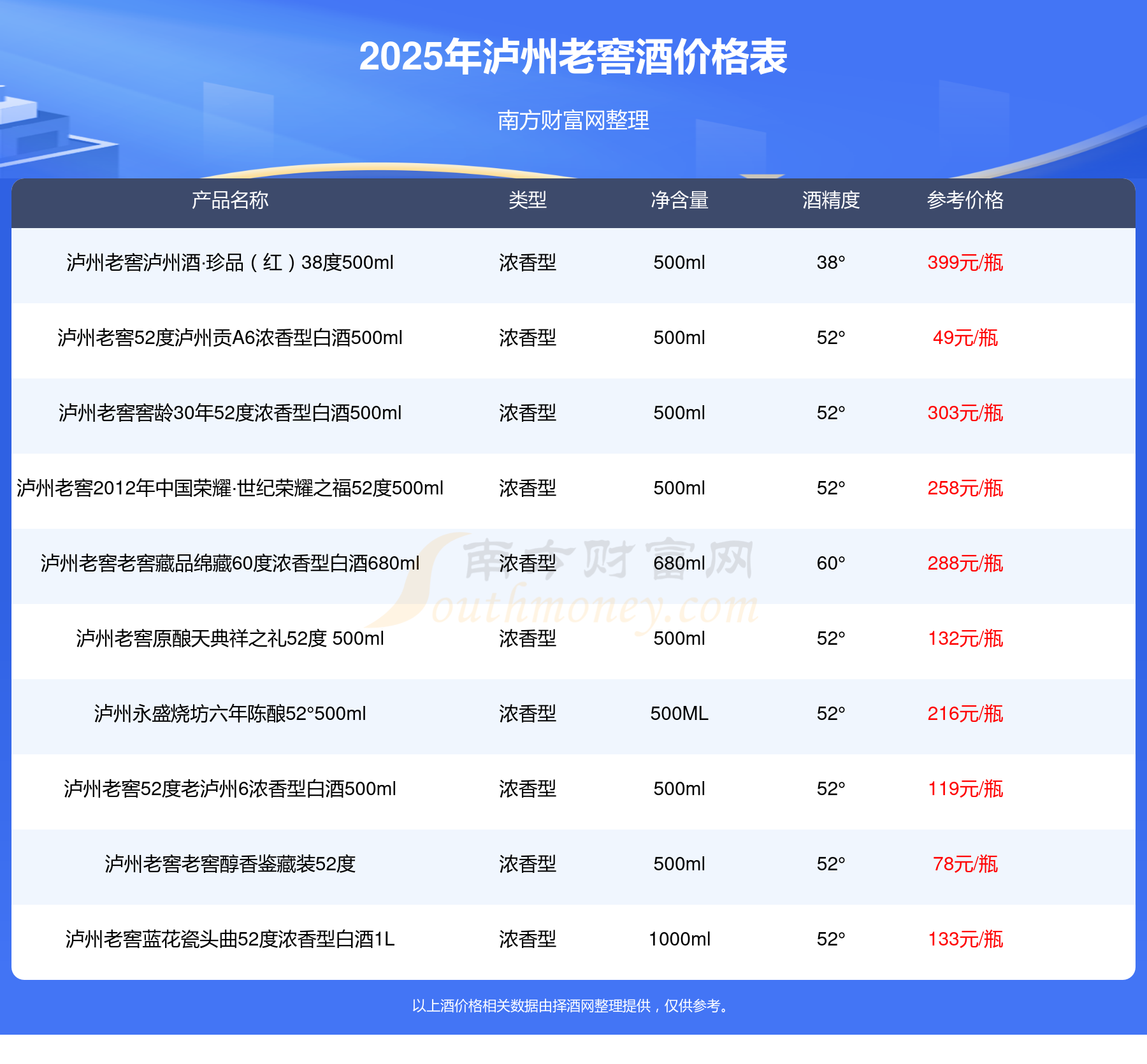Click the price 303元/瓶
Image resolution: width=1147 pixels, height=1064 pixels.
click(x=965, y=413)
